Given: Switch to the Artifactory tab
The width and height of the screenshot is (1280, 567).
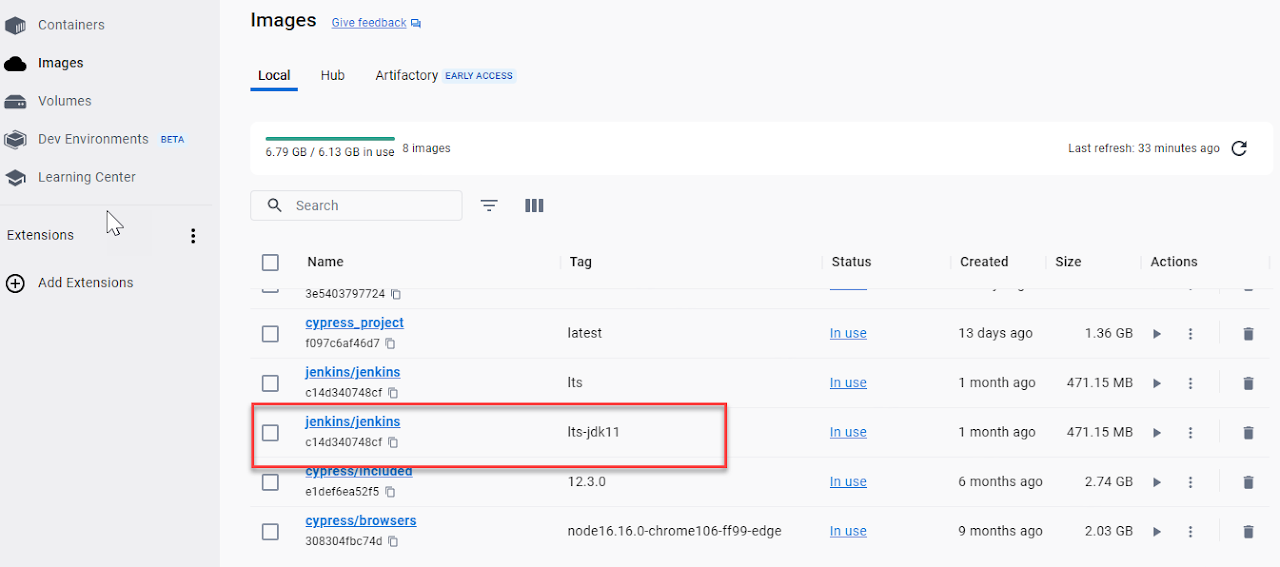Looking at the screenshot, I should click(407, 75).
